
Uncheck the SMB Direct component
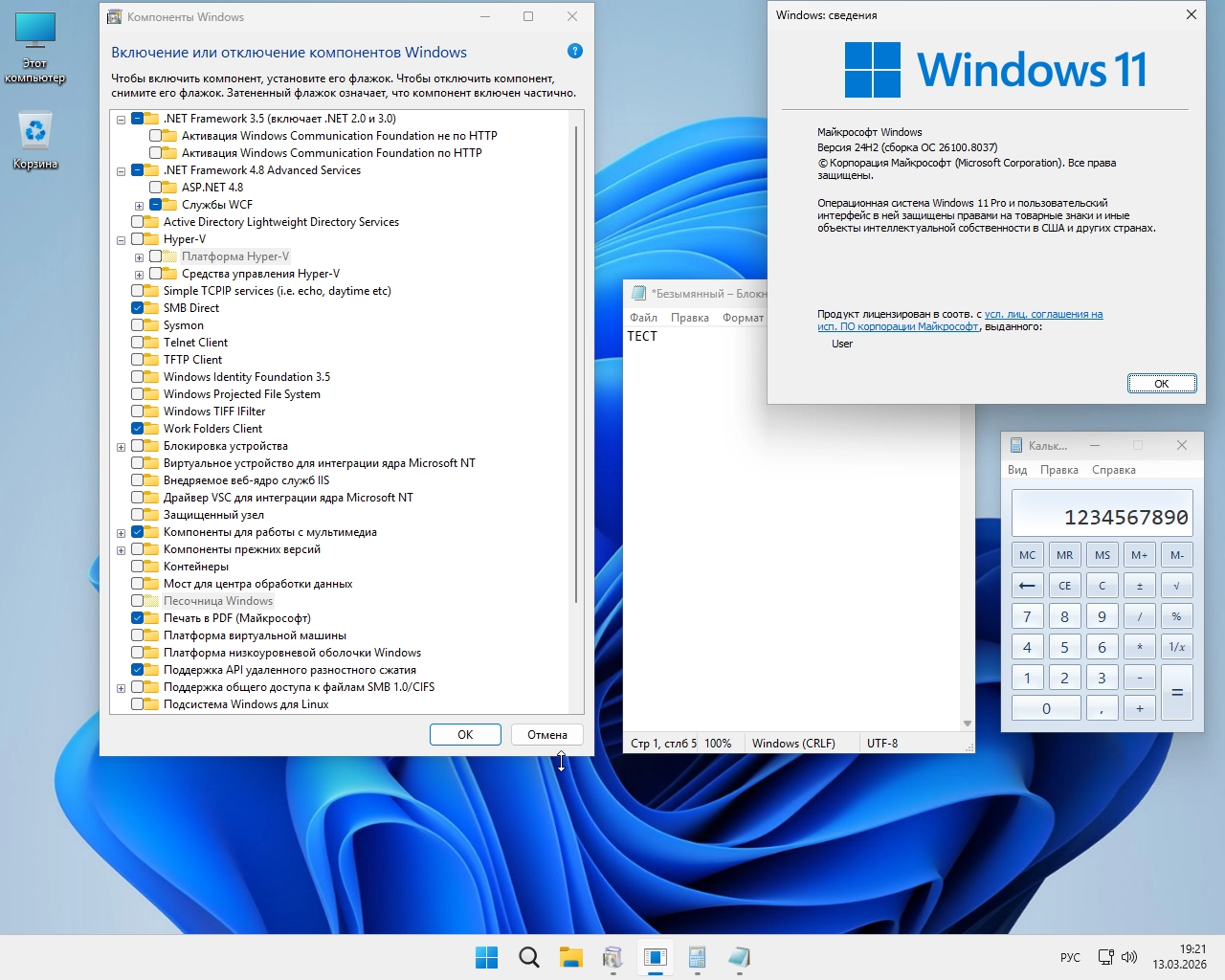tap(138, 308)
